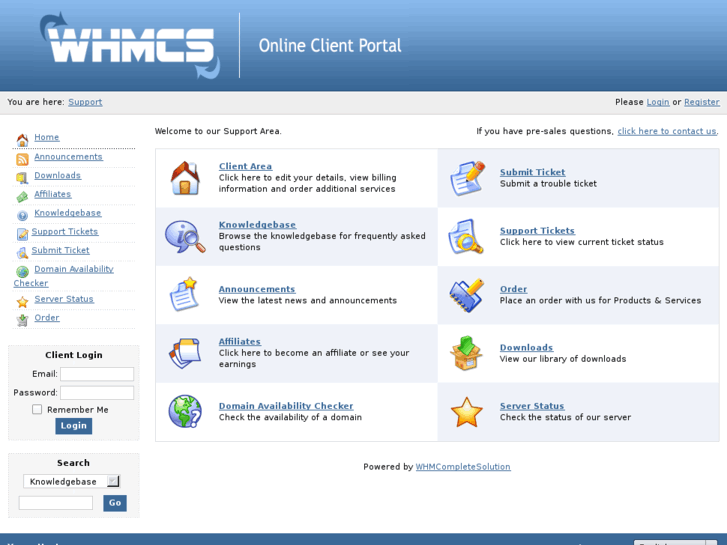Click the WHMCS logo in header
Screen dimensions: 727x545
click(x=130, y=45)
